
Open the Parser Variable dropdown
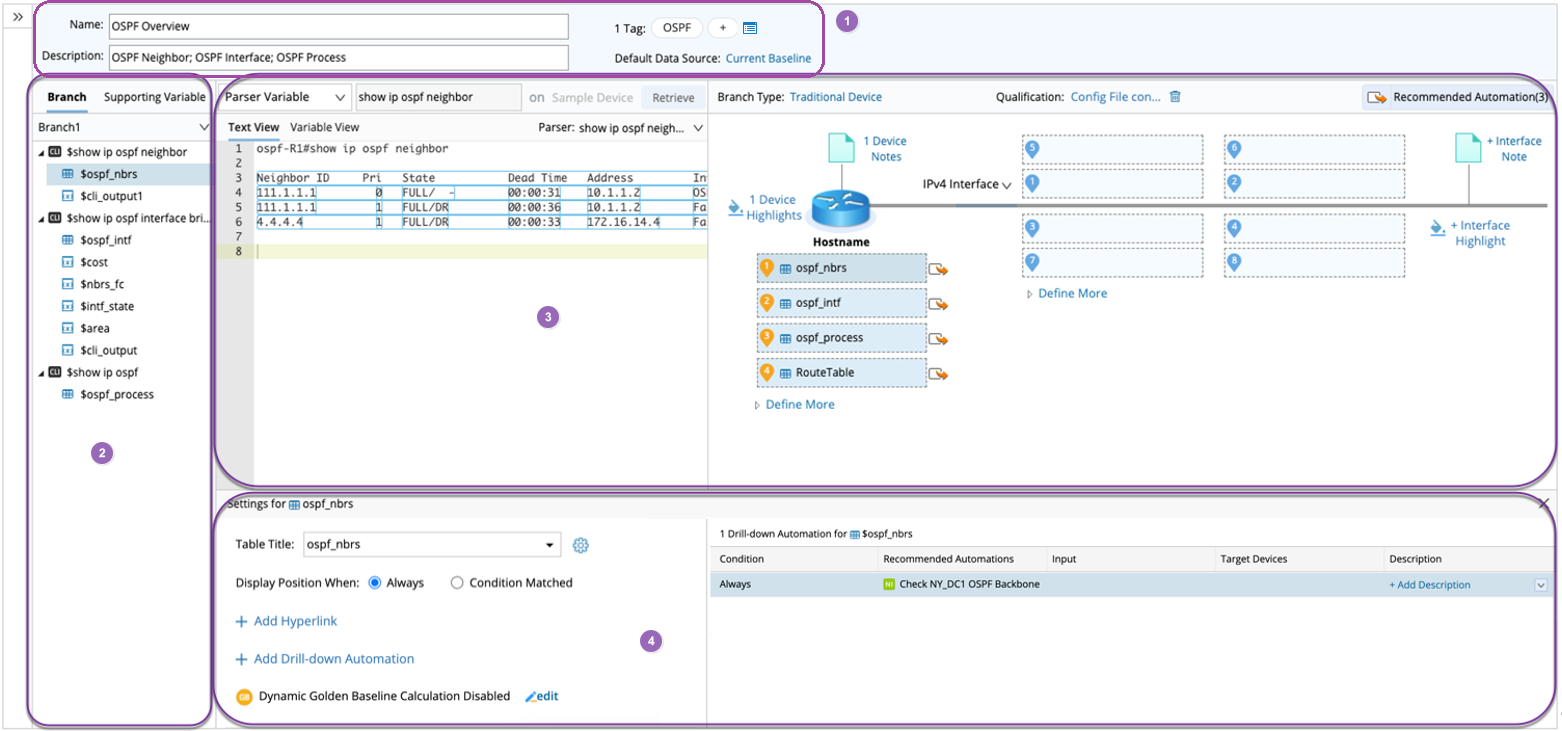click(285, 97)
